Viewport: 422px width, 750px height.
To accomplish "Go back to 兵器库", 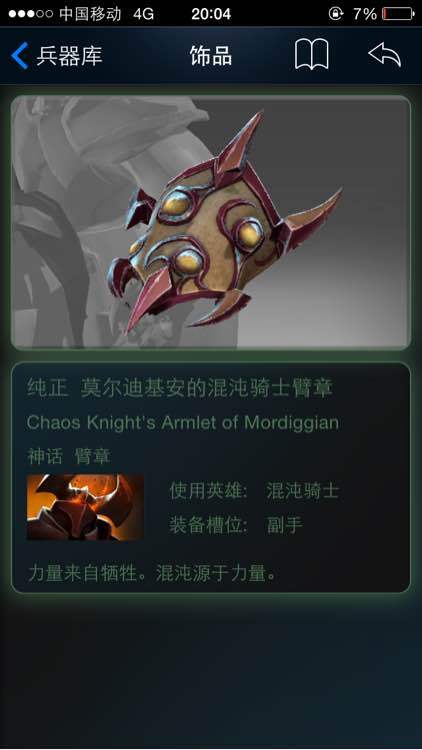I will tap(69, 56).
